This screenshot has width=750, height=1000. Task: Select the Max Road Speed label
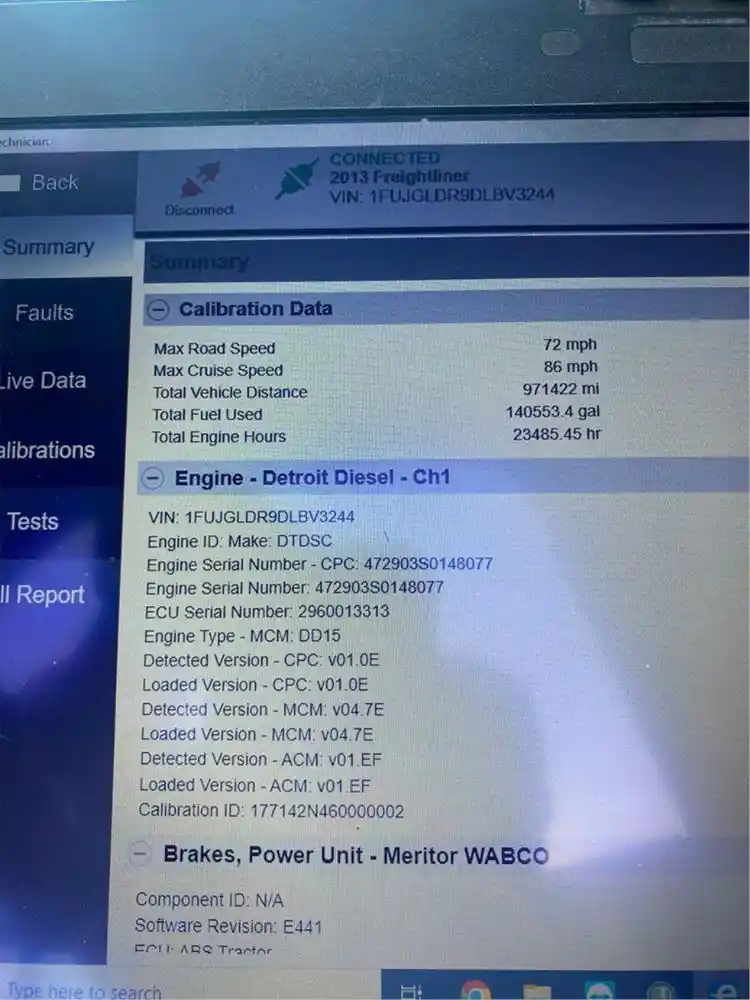[x=214, y=349]
